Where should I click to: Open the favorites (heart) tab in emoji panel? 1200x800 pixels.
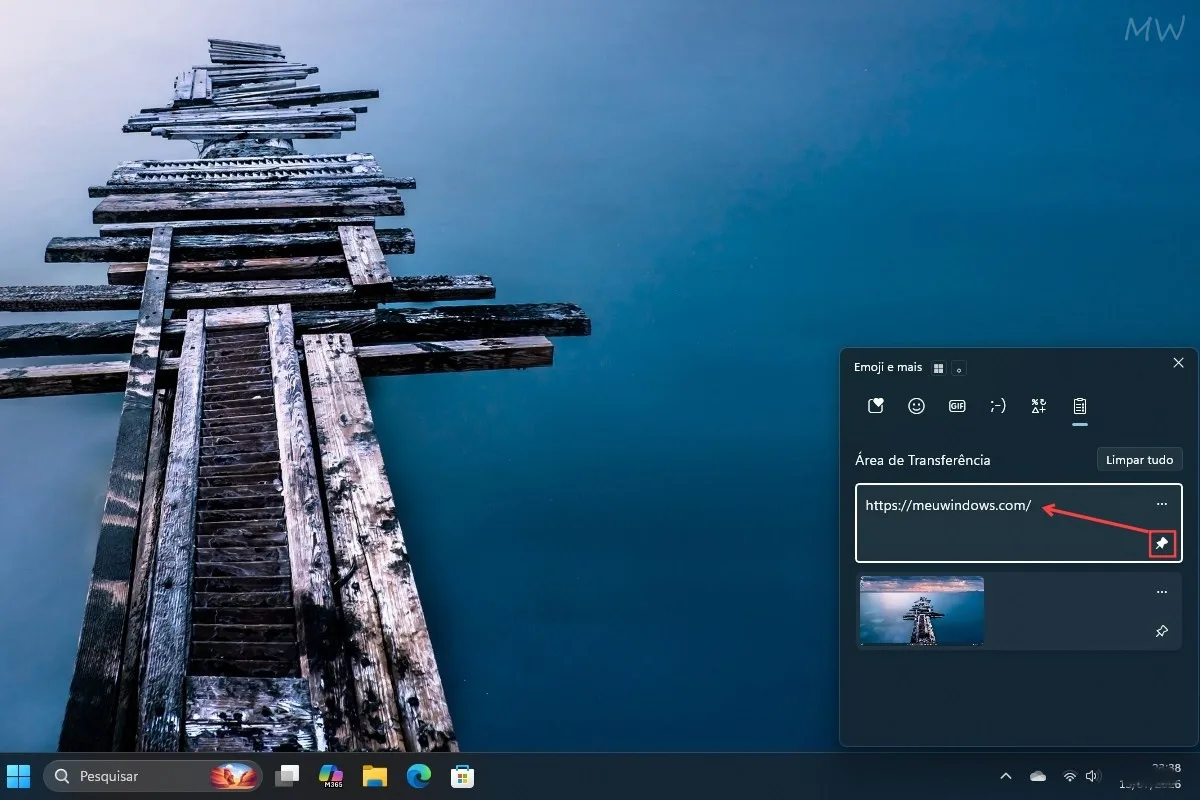(876, 406)
